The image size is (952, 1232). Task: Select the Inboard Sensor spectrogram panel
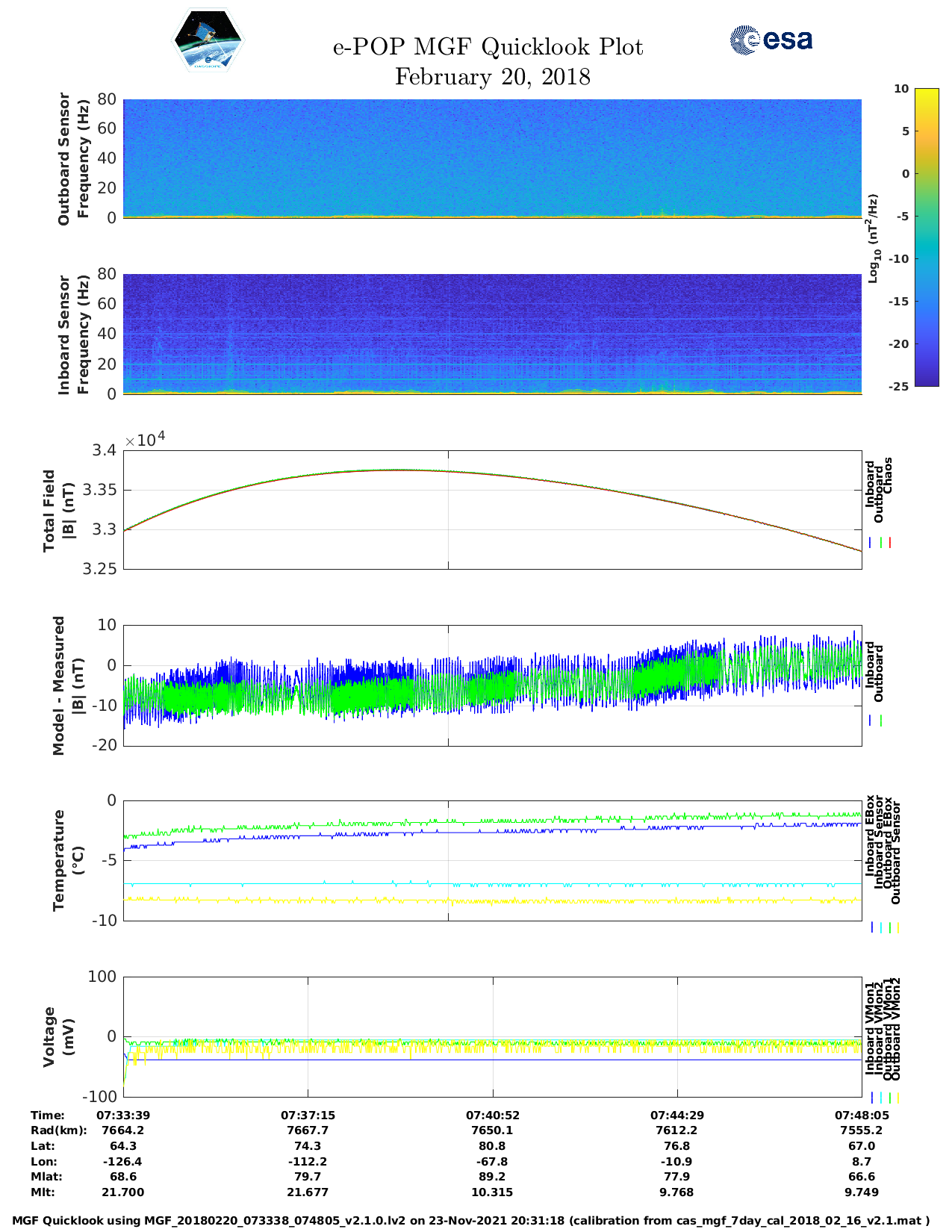[x=492, y=333]
